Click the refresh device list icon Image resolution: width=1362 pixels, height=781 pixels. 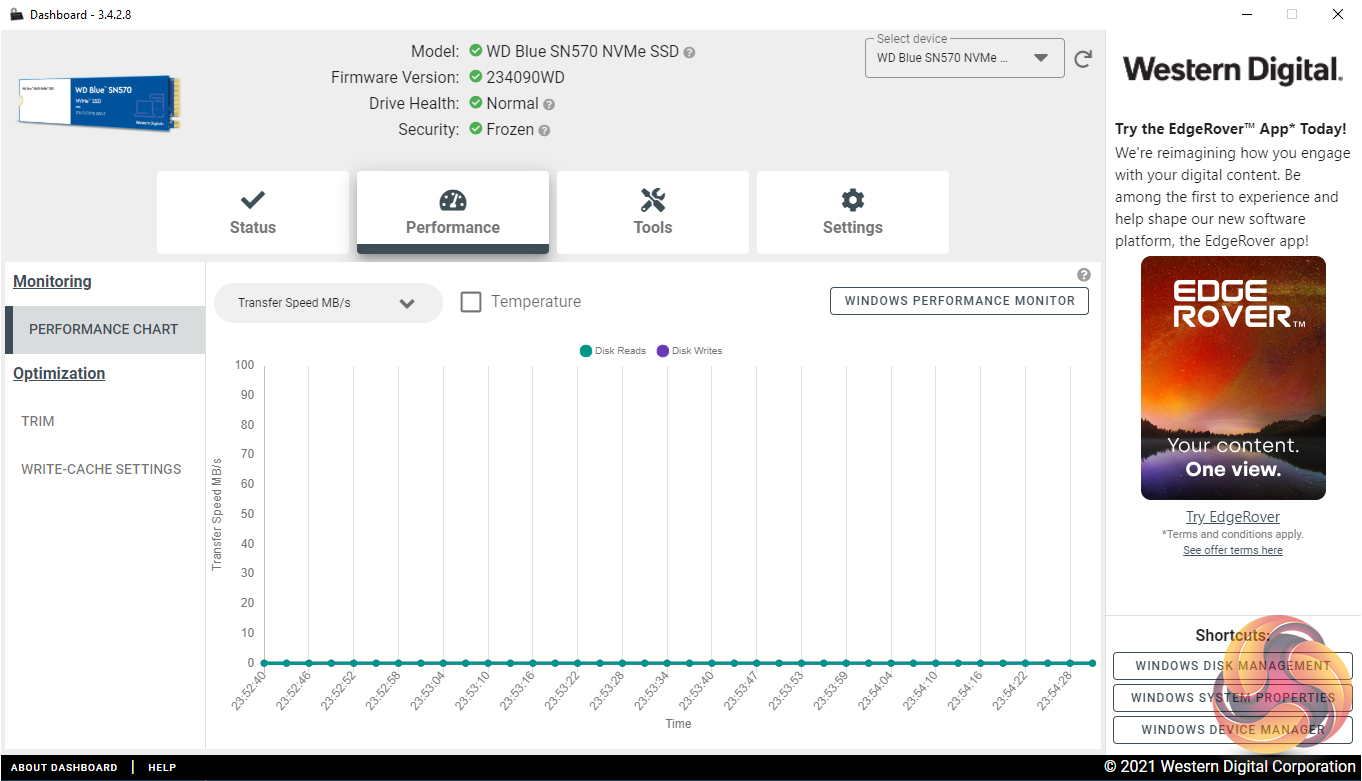[1083, 59]
